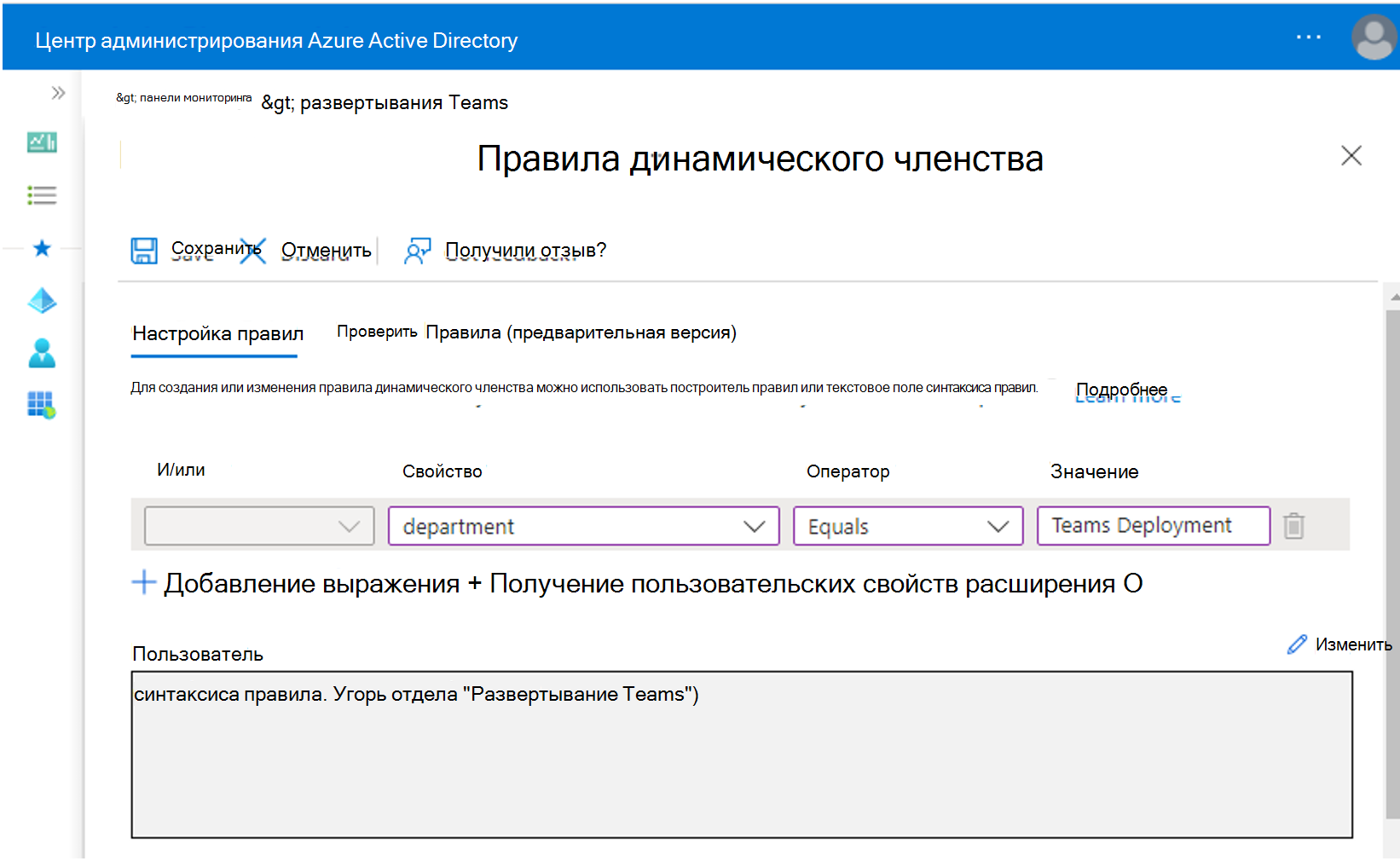
Task: Open the ellipsis menu in header
Action: [x=1308, y=37]
